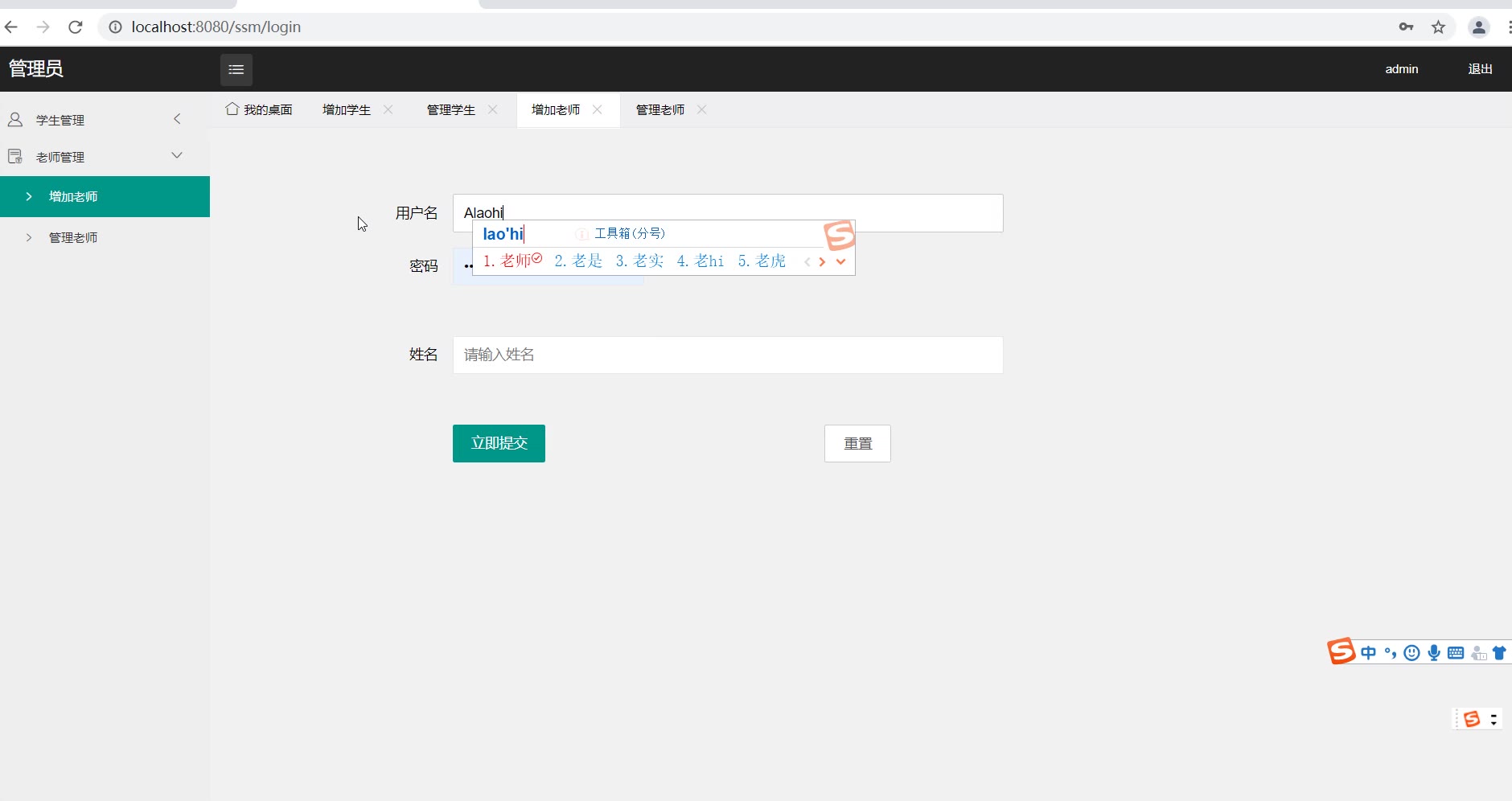Click the skin shirt icon on the Sogou toolbar
The height and width of the screenshot is (801, 1512).
[x=1499, y=653]
